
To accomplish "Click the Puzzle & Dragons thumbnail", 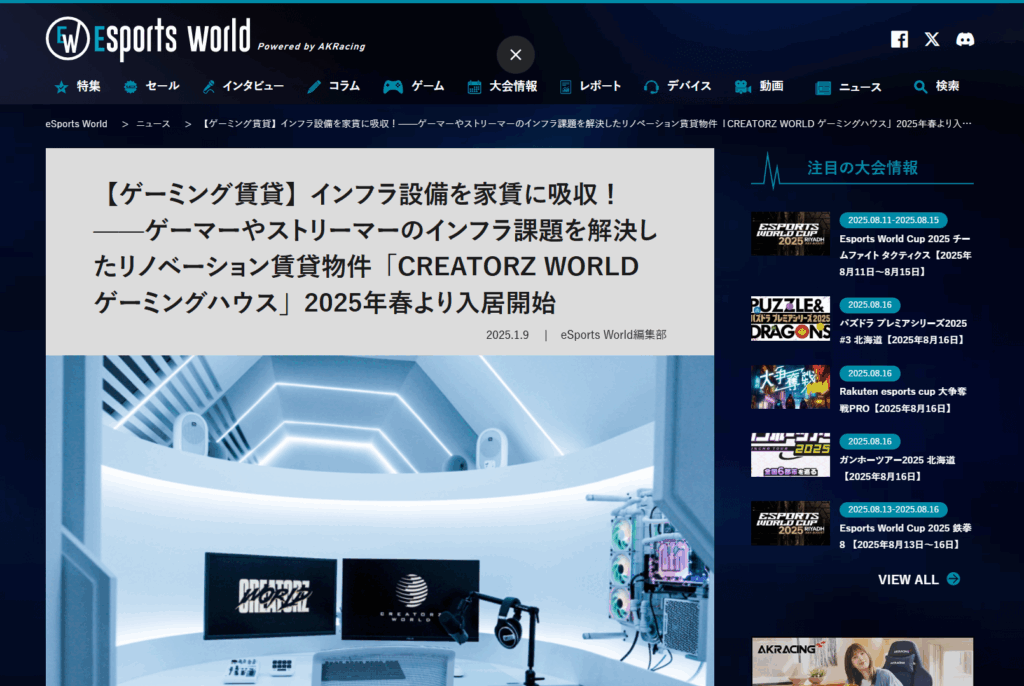I will [x=790, y=319].
